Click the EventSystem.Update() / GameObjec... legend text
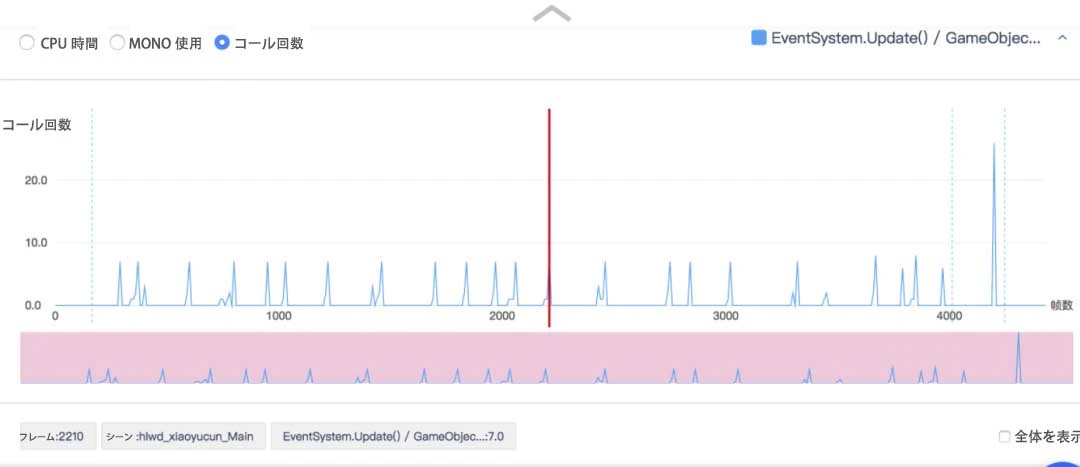 [906, 39]
